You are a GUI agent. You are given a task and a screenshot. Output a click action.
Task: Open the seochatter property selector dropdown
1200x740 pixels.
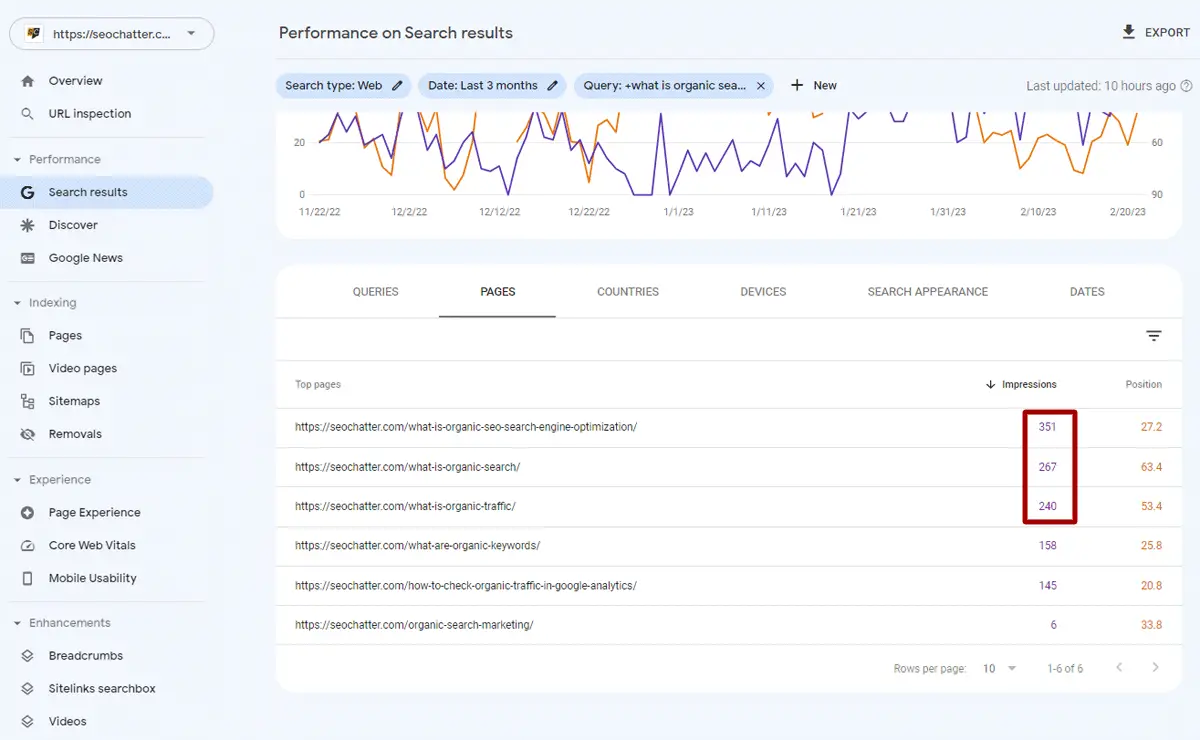(x=111, y=33)
